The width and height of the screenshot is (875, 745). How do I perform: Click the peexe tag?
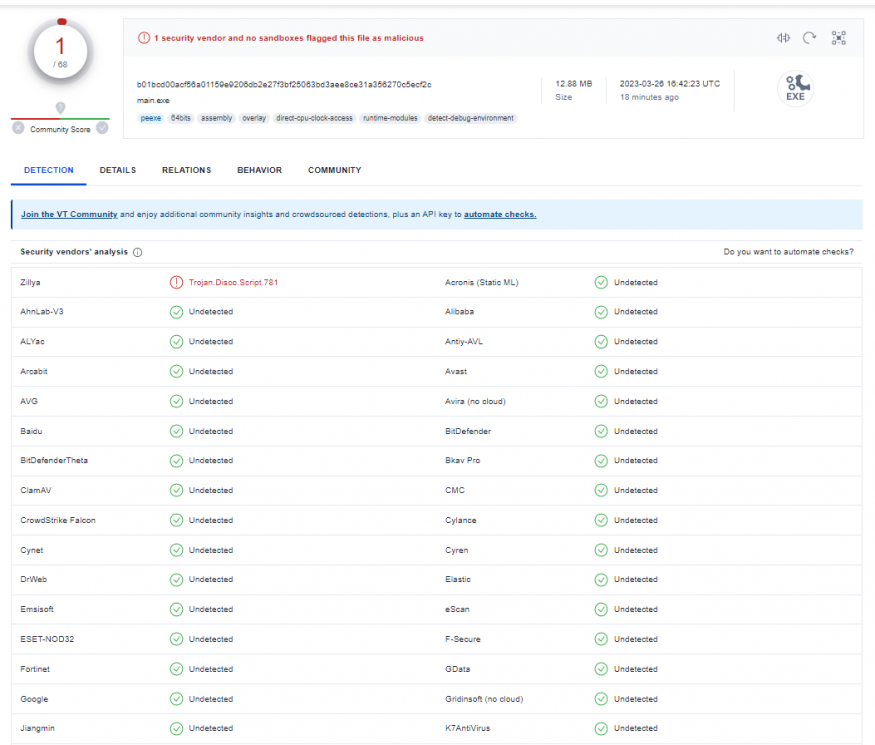tap(151, 118)
